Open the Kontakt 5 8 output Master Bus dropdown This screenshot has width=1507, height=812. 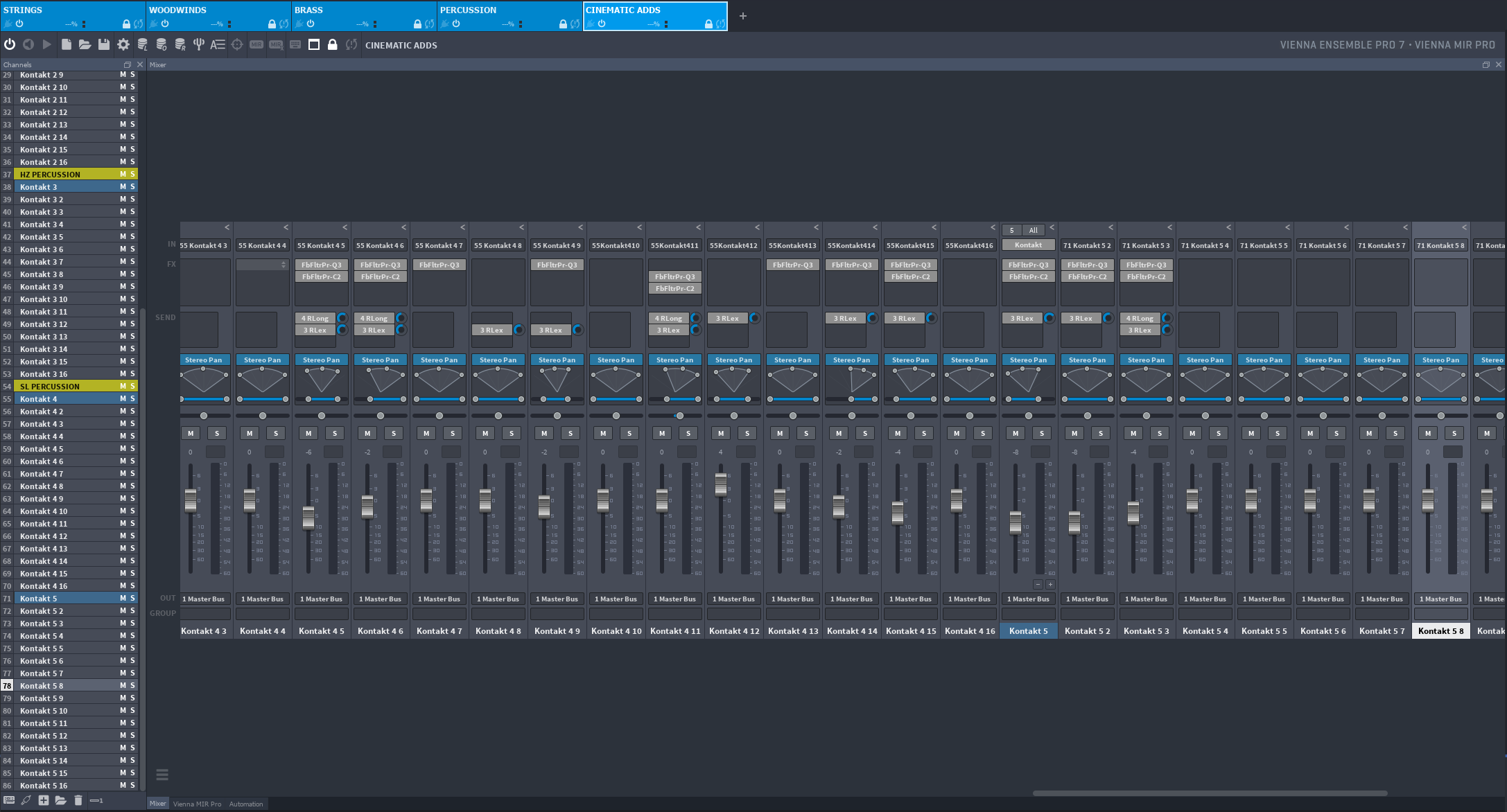1440,599
